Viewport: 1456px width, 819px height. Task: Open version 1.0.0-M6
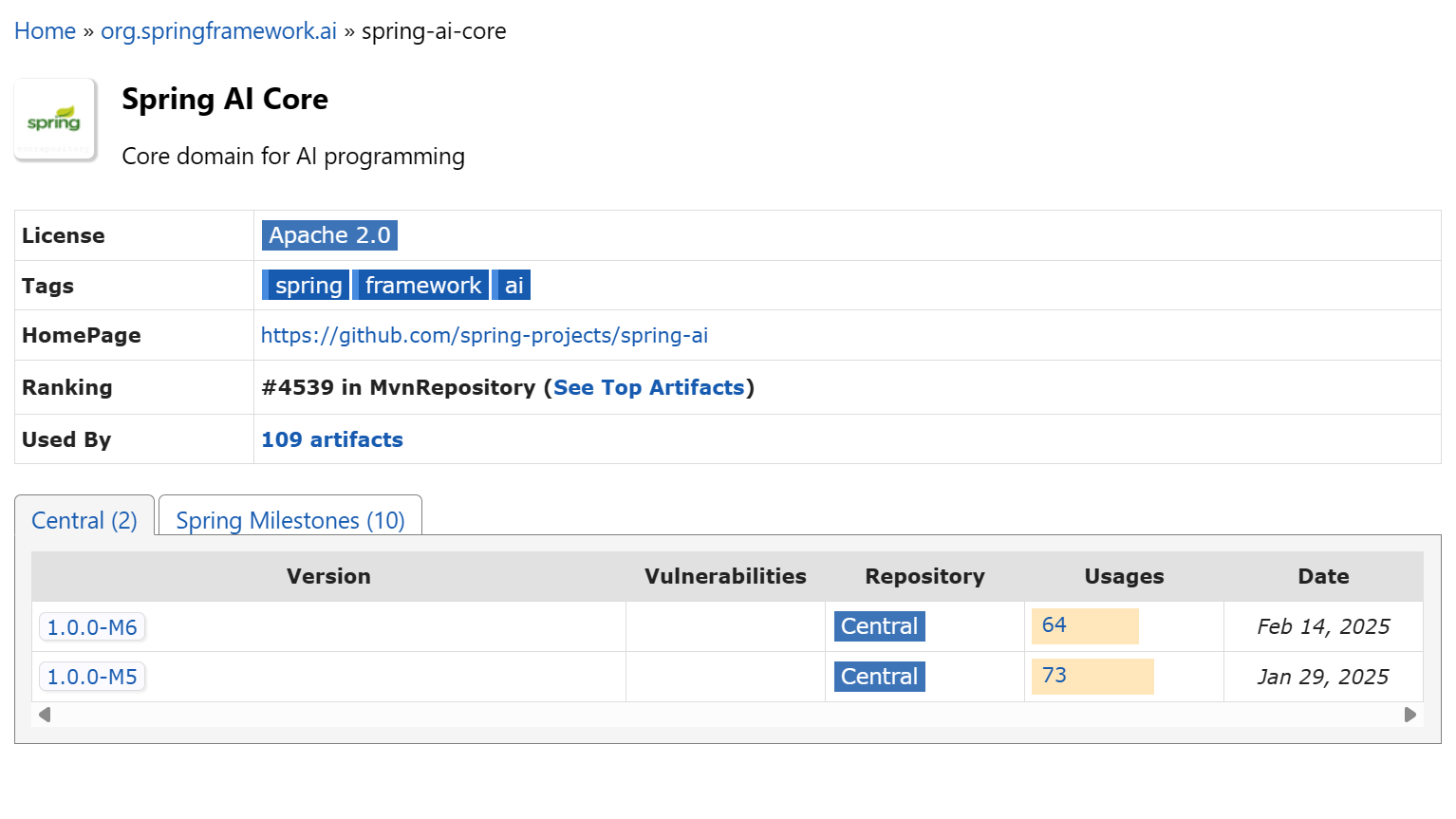click(x=92, y=627)
